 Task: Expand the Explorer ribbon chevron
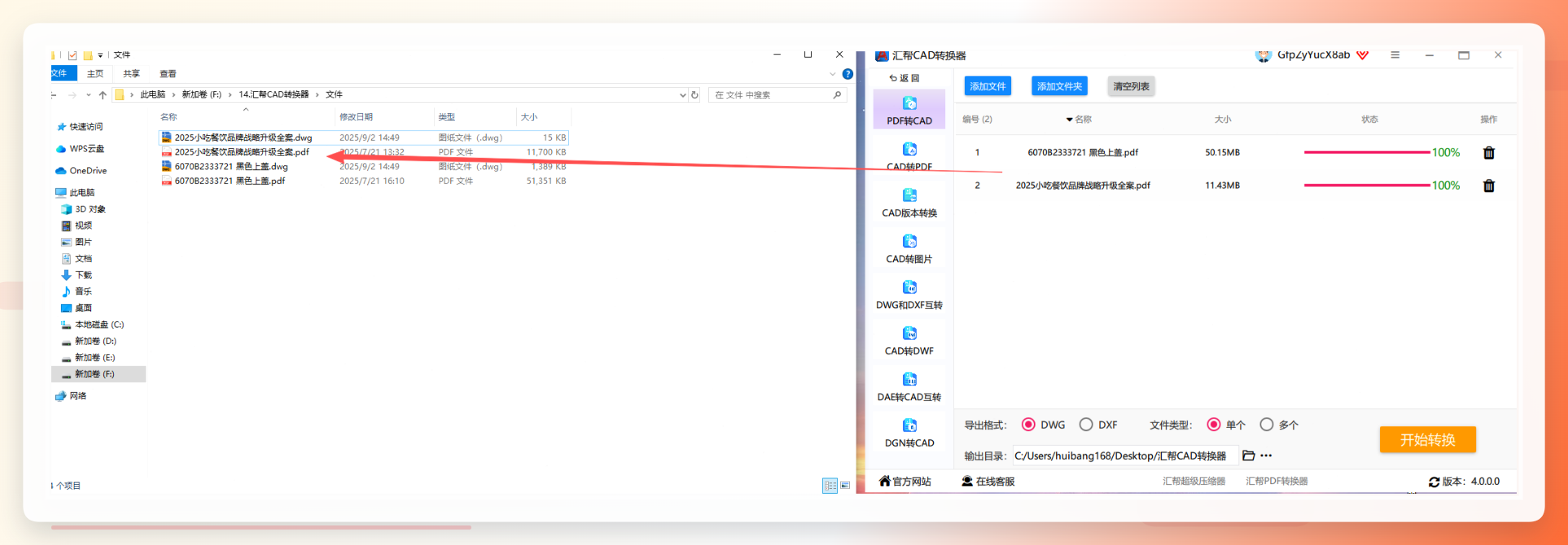click(832, 74)
